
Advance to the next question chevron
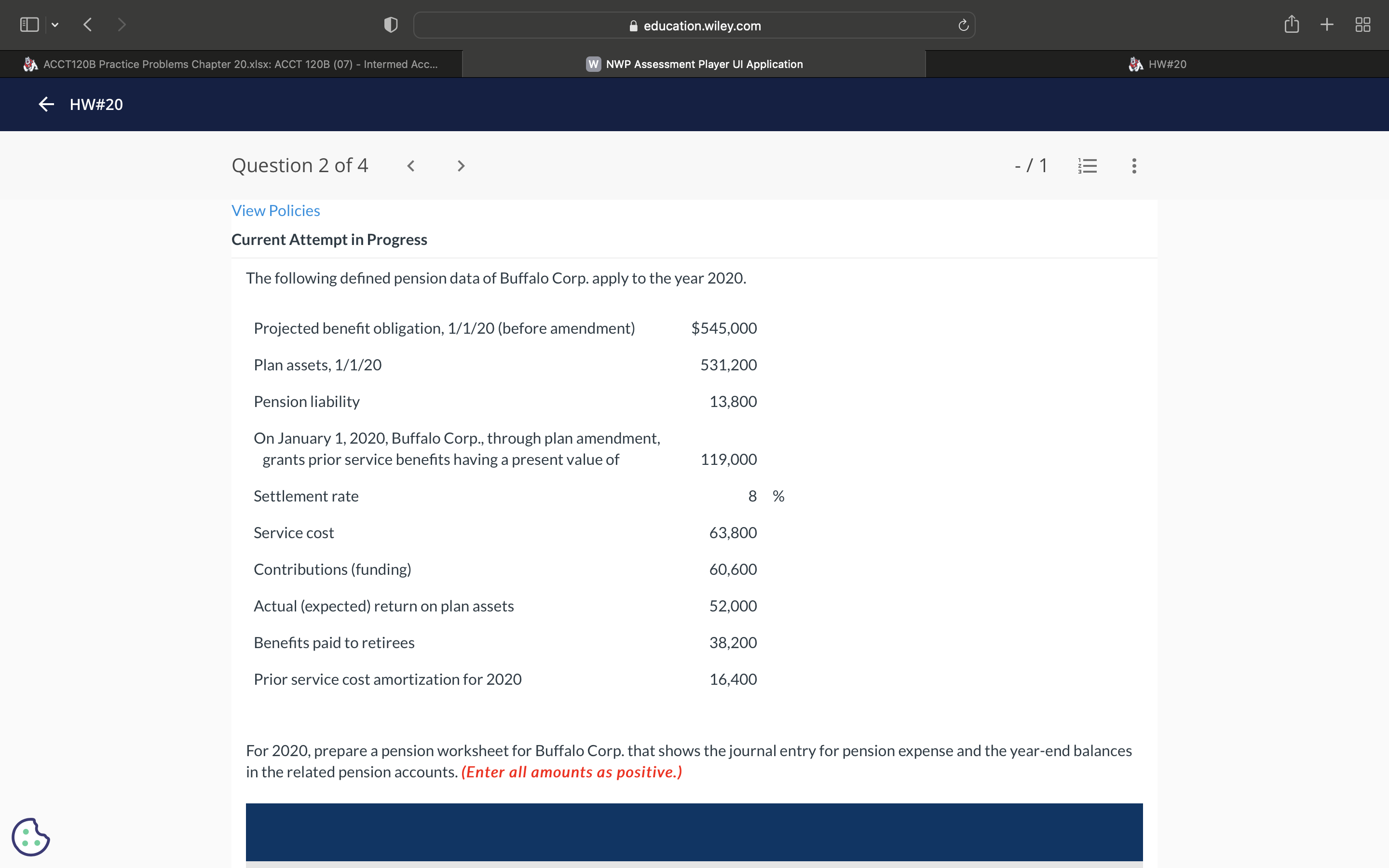click(460, 166)
